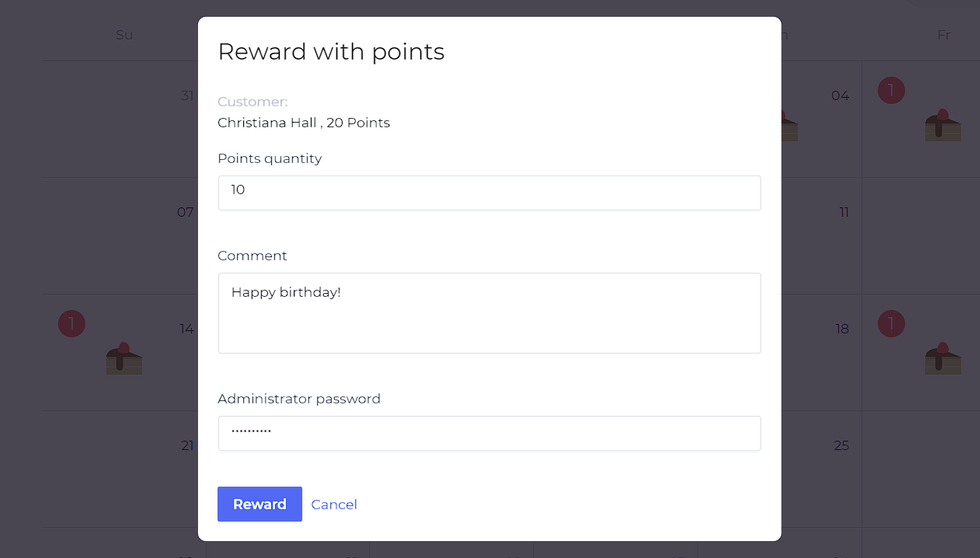
Task: Click the red badge in Friday's third-week cell
Action: point(891,324)
